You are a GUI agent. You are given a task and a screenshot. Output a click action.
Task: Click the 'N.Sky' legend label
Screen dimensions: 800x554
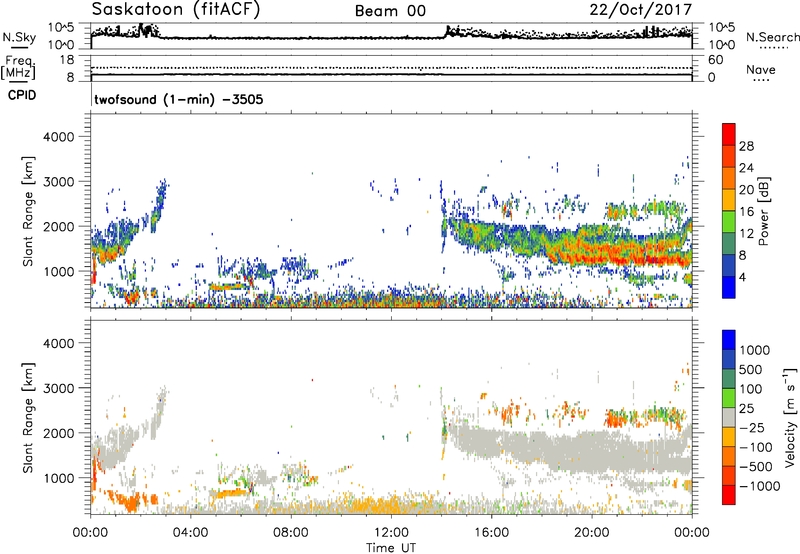19,37
